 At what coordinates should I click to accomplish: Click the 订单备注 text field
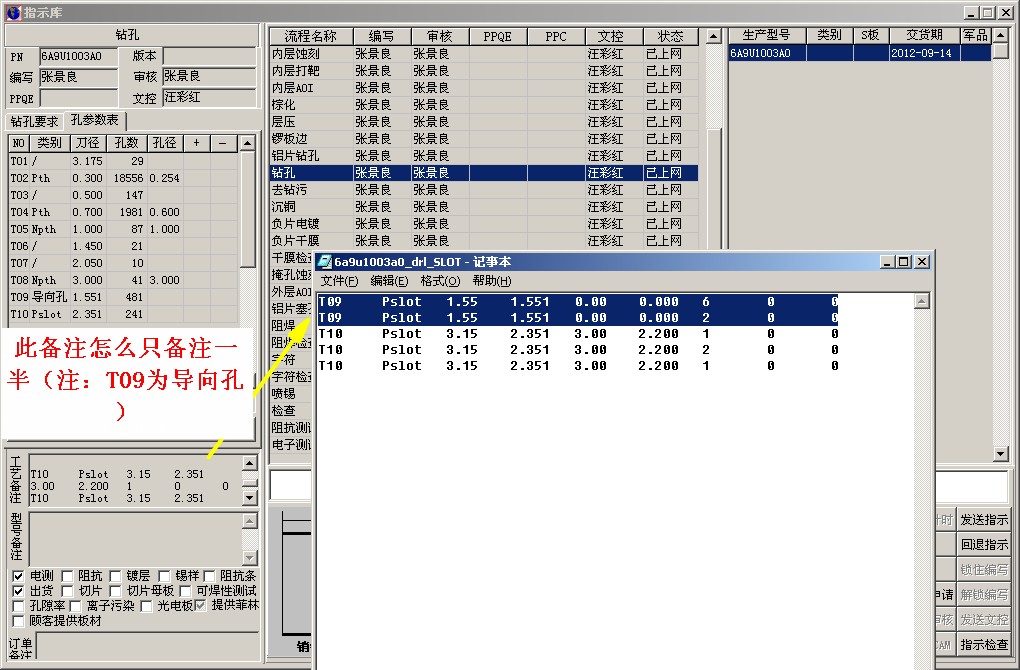click(x=148, y=645)
